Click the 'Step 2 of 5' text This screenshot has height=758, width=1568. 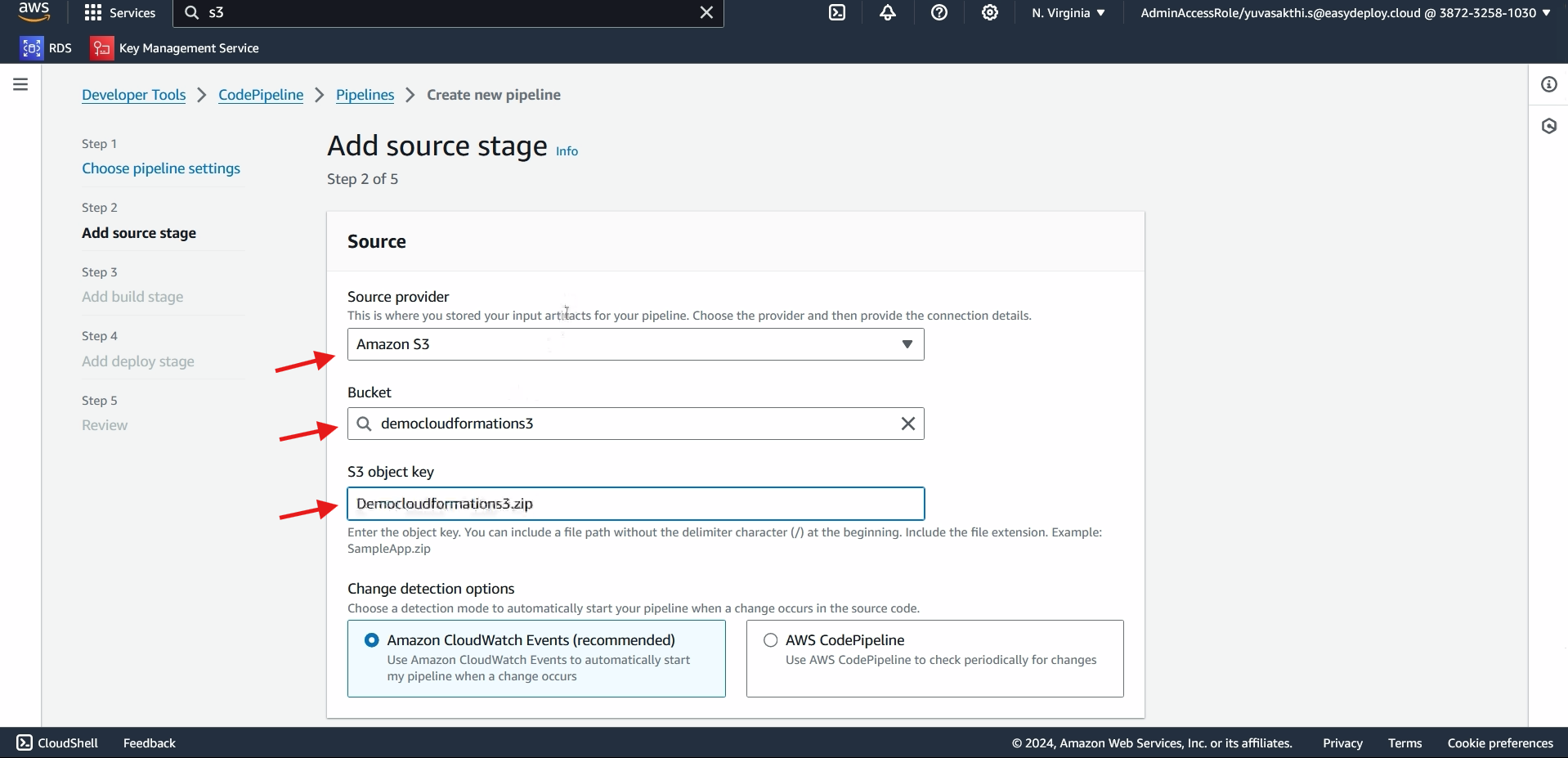(363, 179)
